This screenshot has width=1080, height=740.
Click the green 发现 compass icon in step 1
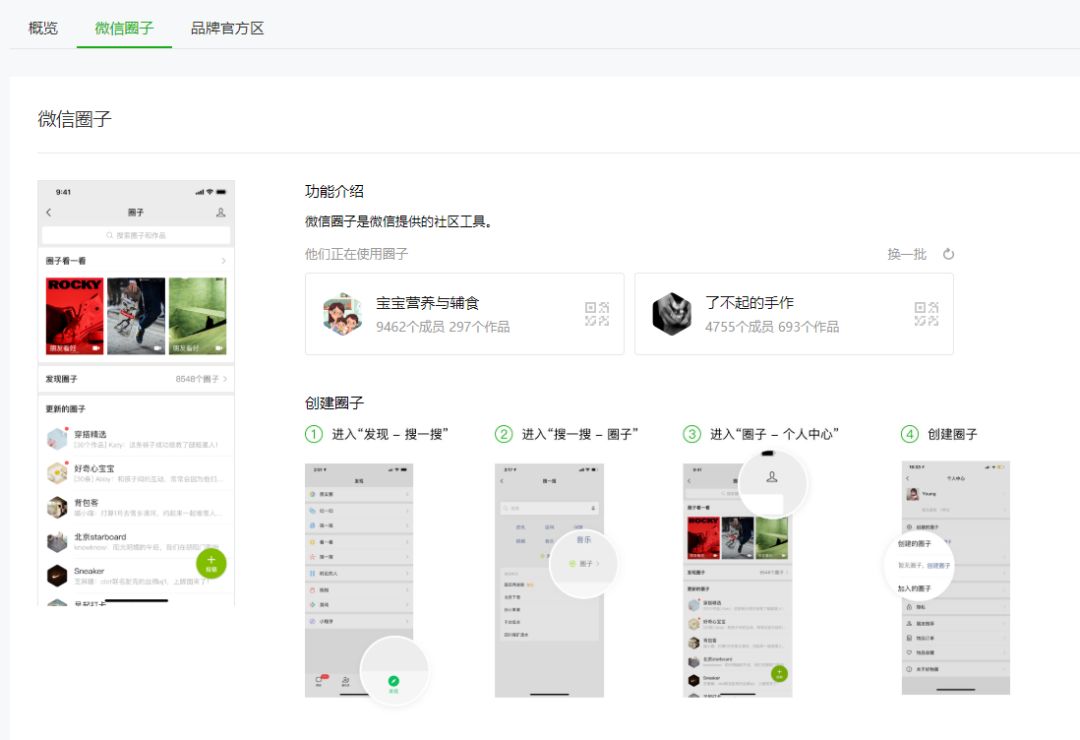tap(393, 681)
